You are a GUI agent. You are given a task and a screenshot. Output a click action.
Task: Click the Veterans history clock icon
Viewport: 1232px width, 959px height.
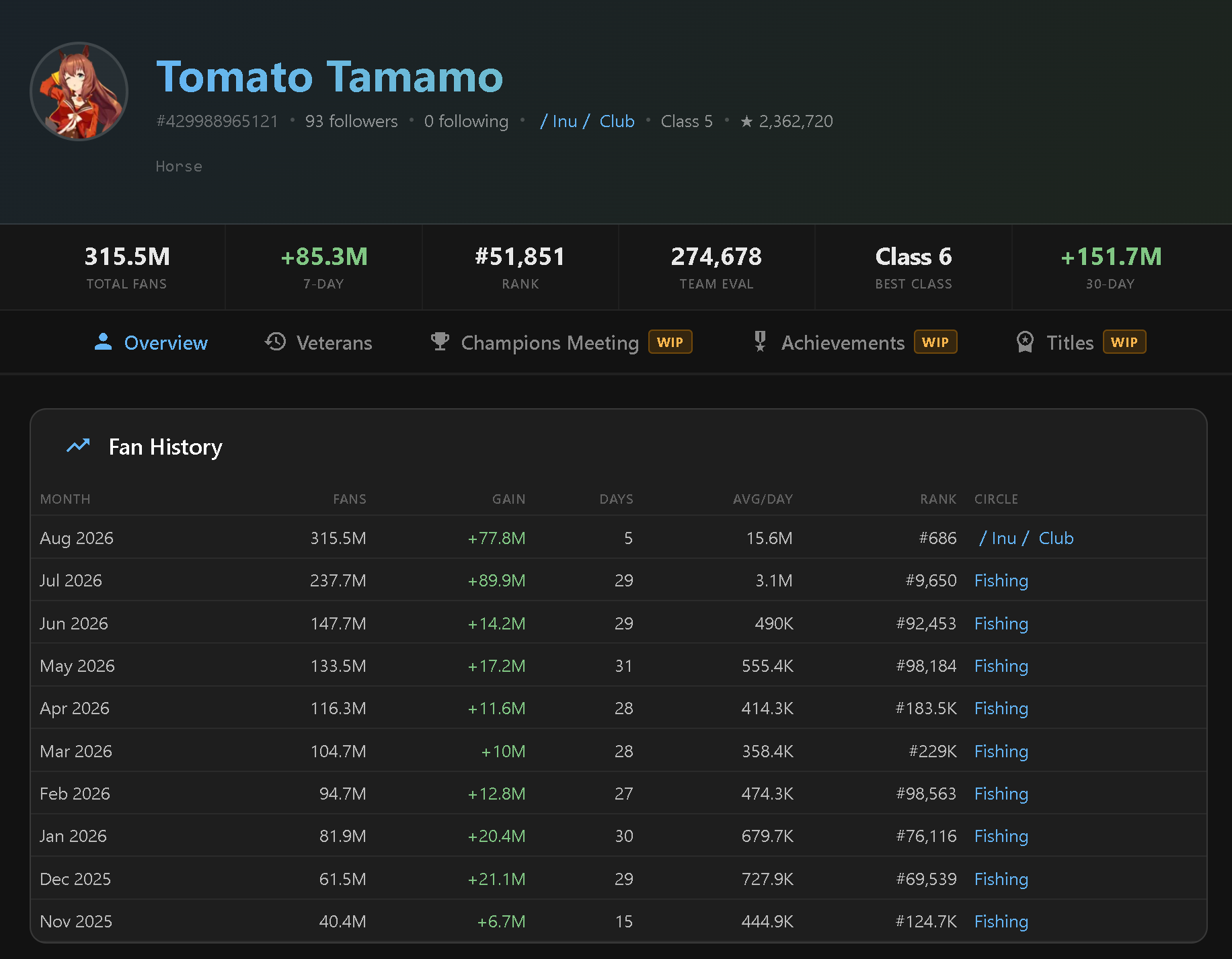coord(276,342)
